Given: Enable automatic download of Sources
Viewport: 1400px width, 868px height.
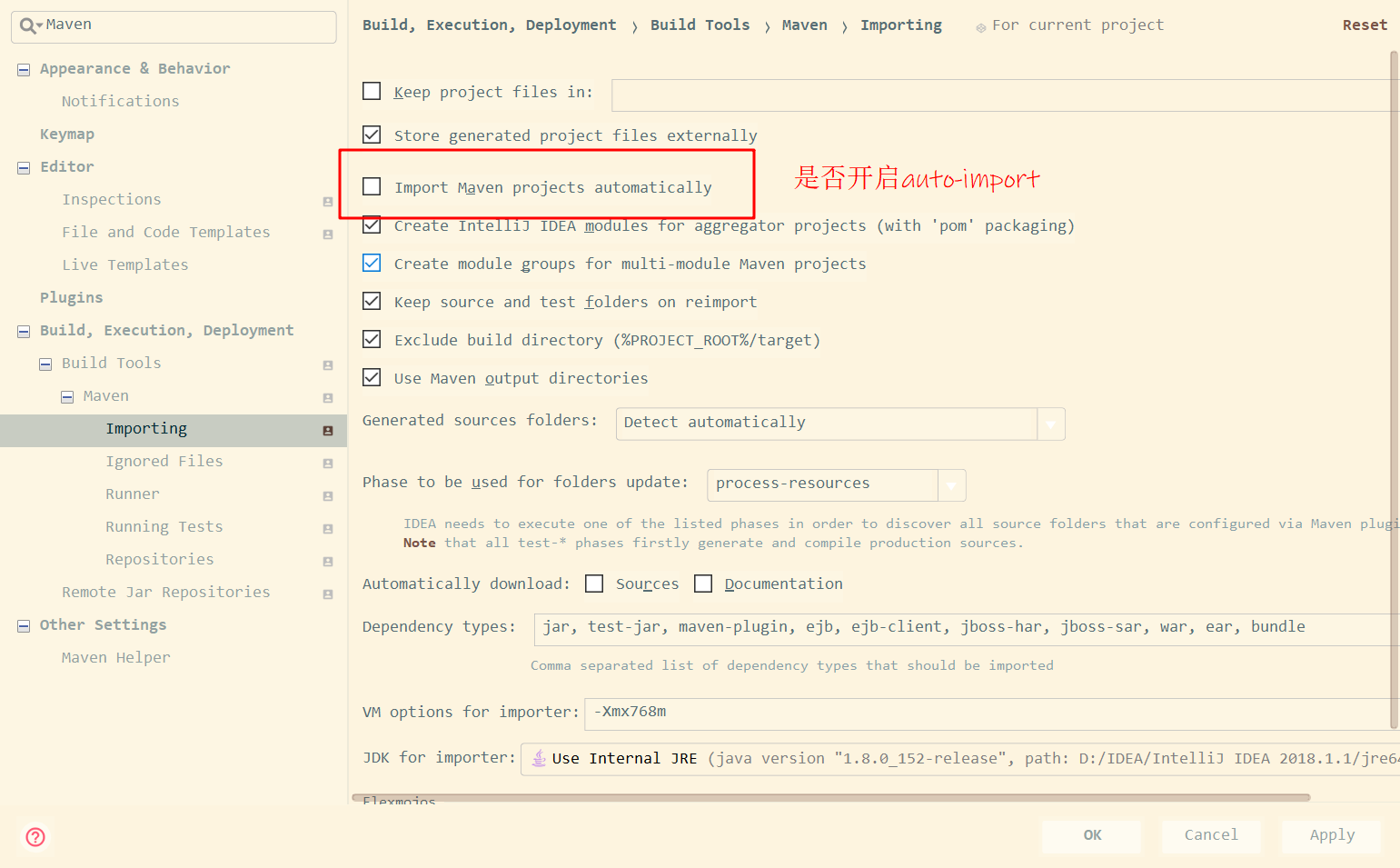Looking at the screenshot, I should (x=594, y=583).
